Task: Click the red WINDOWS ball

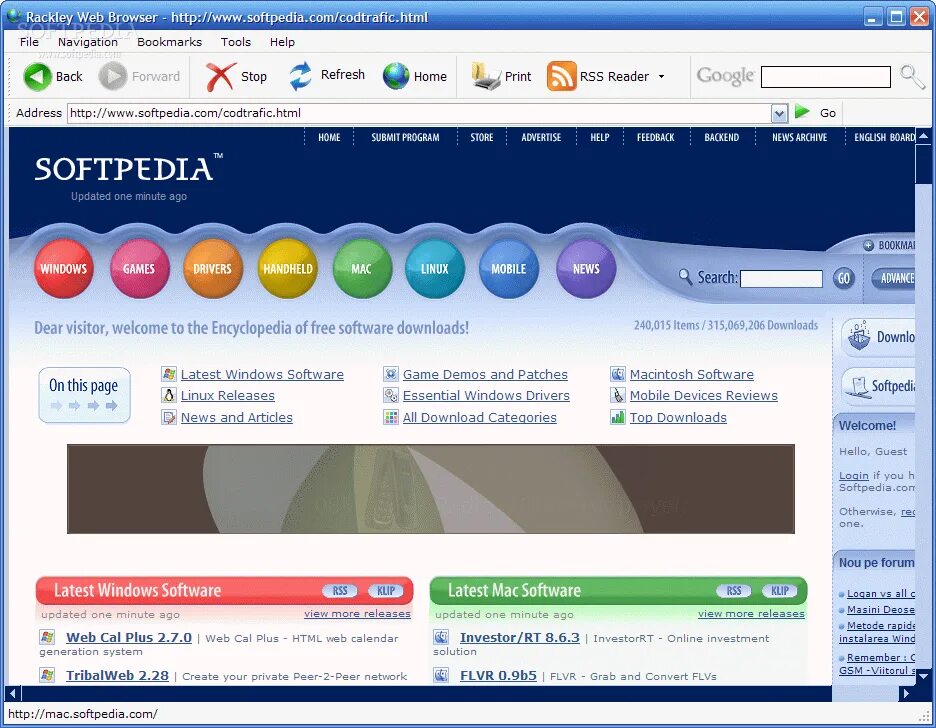Action: point(63,269)
